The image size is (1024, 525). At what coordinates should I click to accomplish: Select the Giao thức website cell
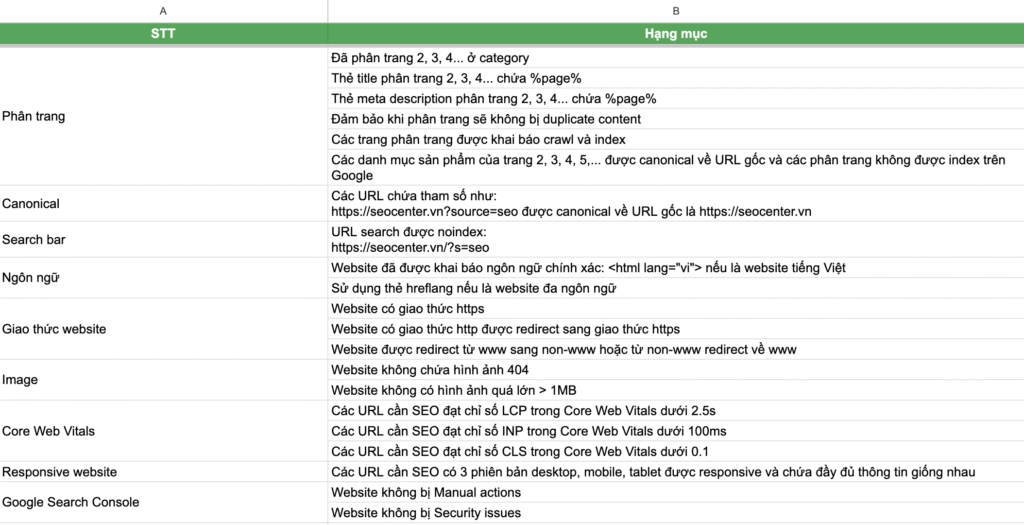[163, 329]
